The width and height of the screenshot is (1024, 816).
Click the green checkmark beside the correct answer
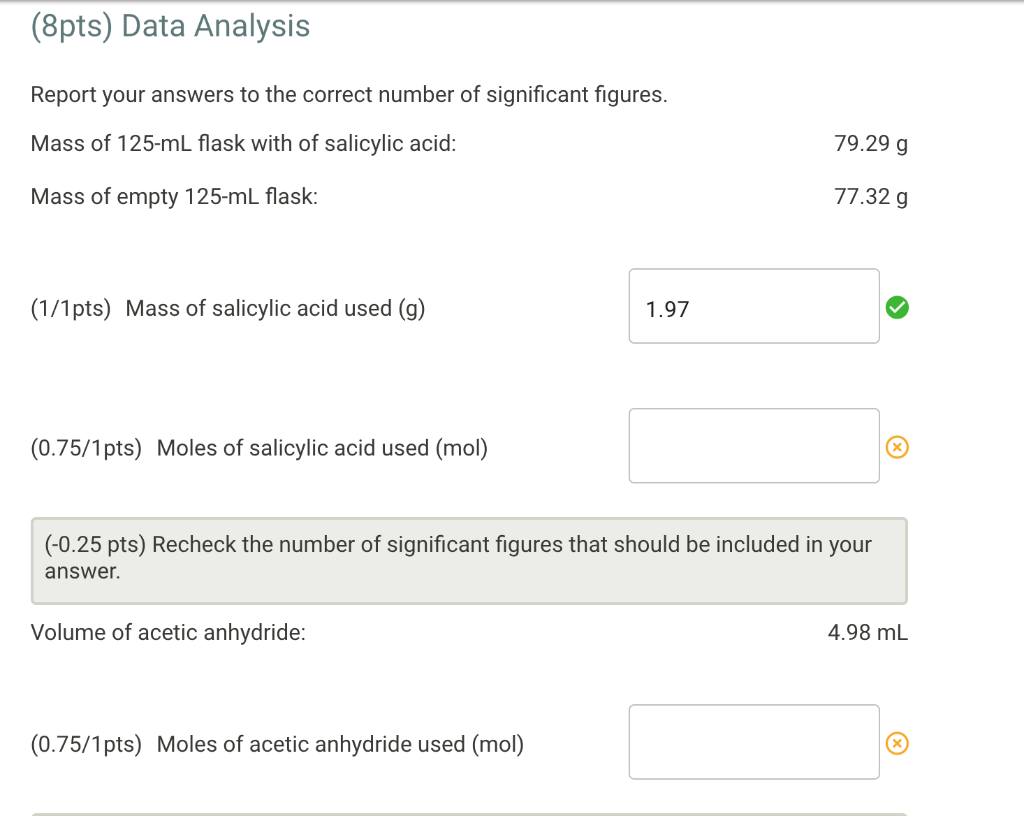[x=897, y=308]
